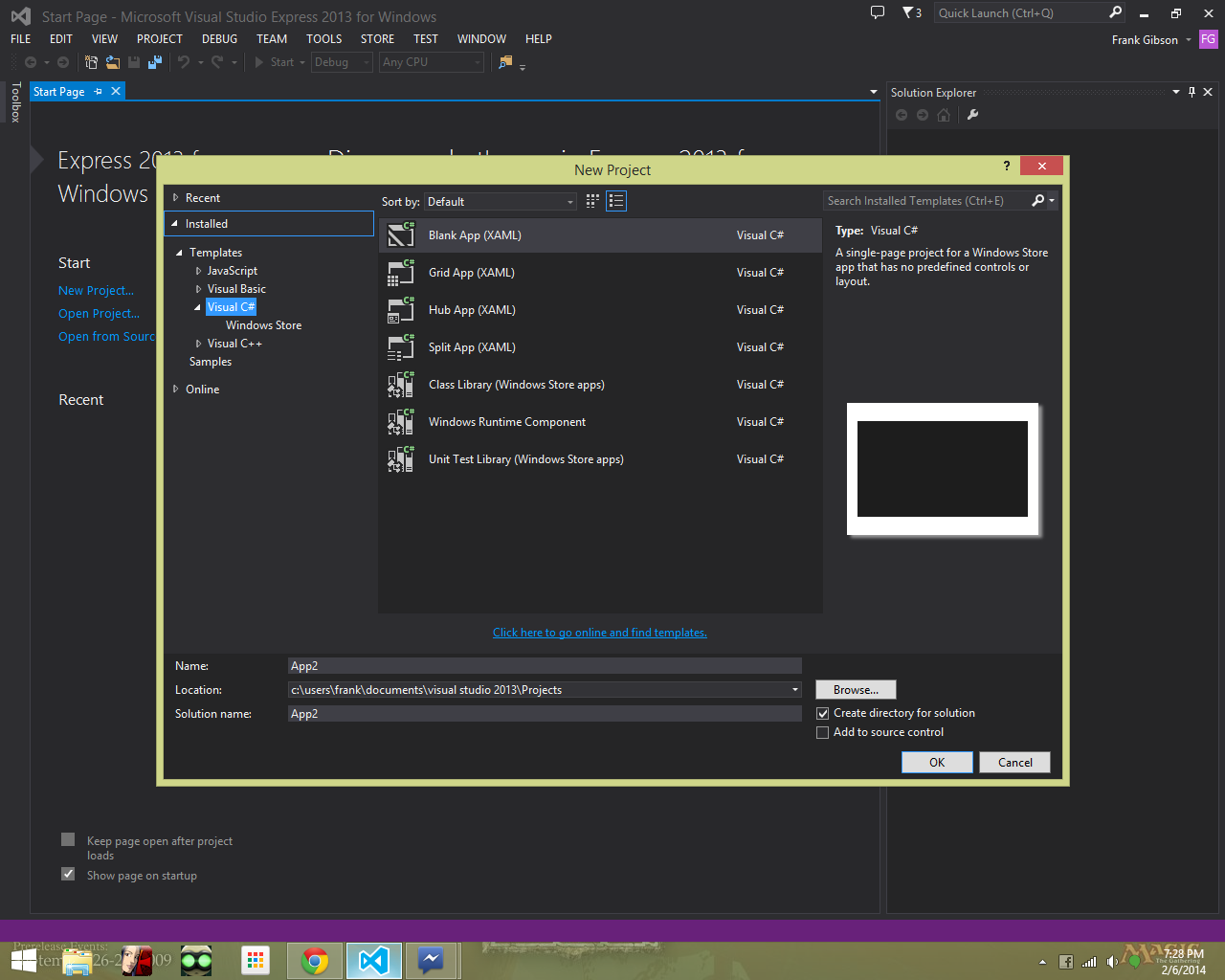Viewport: 1225px width, 980px height.
Task: Switch to medium icons list view in New Project
Action: tap(616, 201)
